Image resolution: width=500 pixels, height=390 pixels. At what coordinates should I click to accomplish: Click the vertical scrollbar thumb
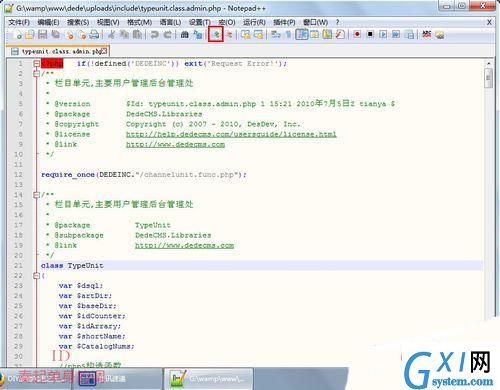(489, 78)
